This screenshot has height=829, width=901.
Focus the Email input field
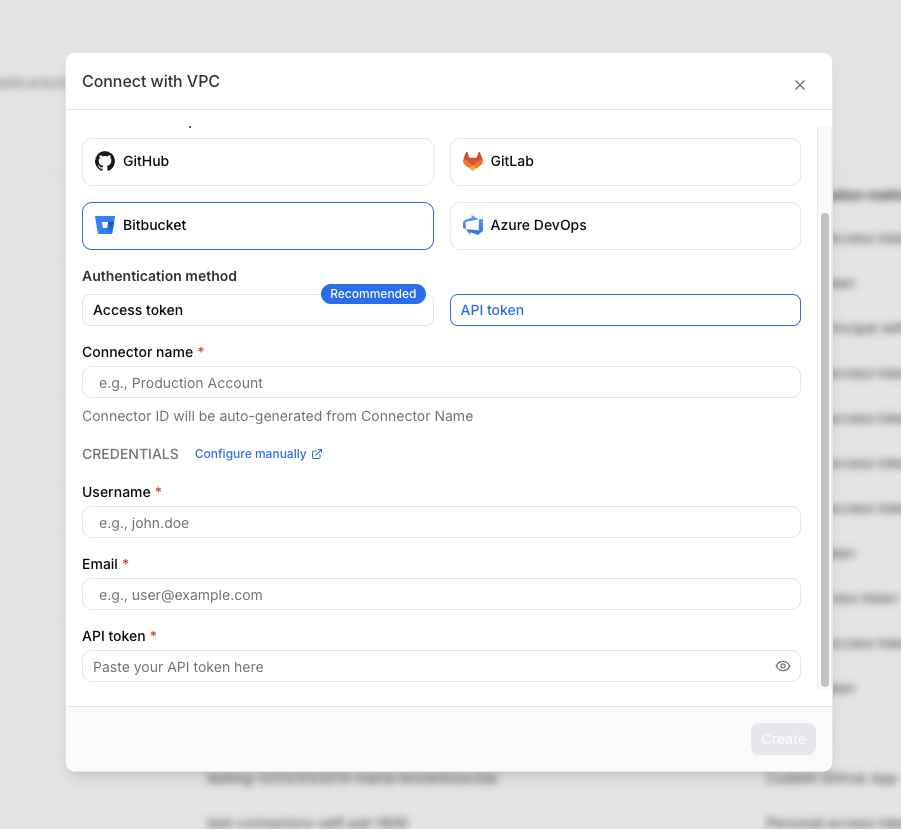(x=441, y=594)
